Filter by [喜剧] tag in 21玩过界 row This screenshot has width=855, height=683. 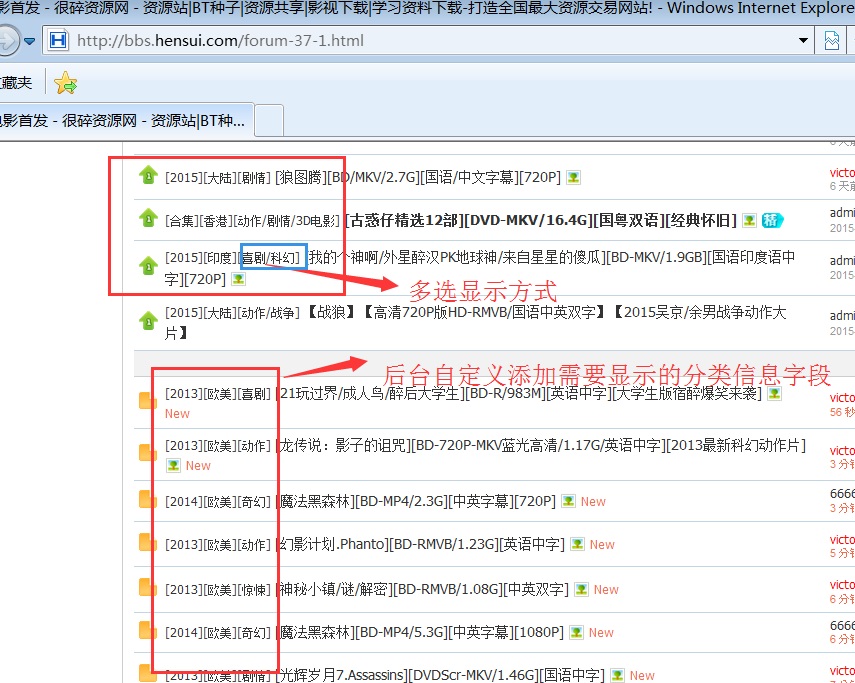coord(254,394)
